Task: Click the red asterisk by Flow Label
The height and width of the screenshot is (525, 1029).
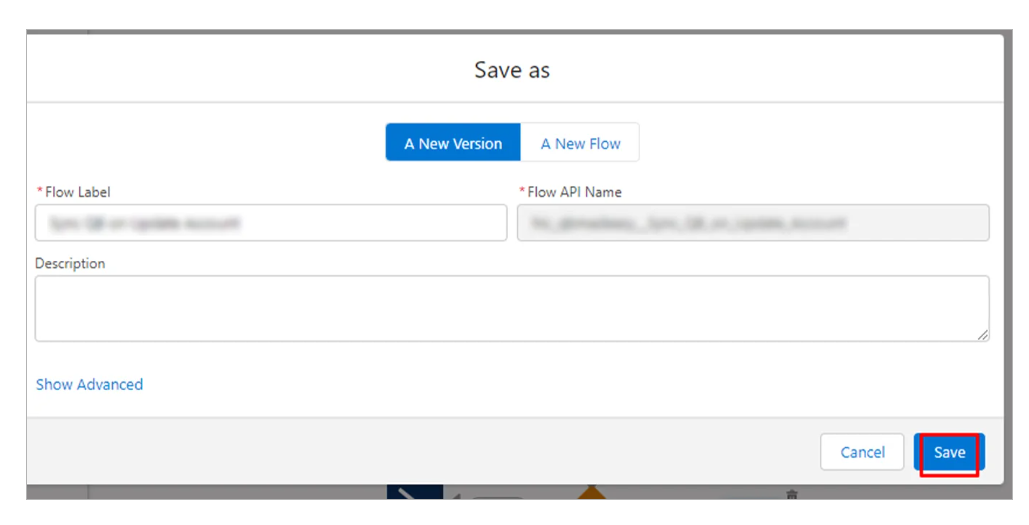Action: tap(40, 192)
